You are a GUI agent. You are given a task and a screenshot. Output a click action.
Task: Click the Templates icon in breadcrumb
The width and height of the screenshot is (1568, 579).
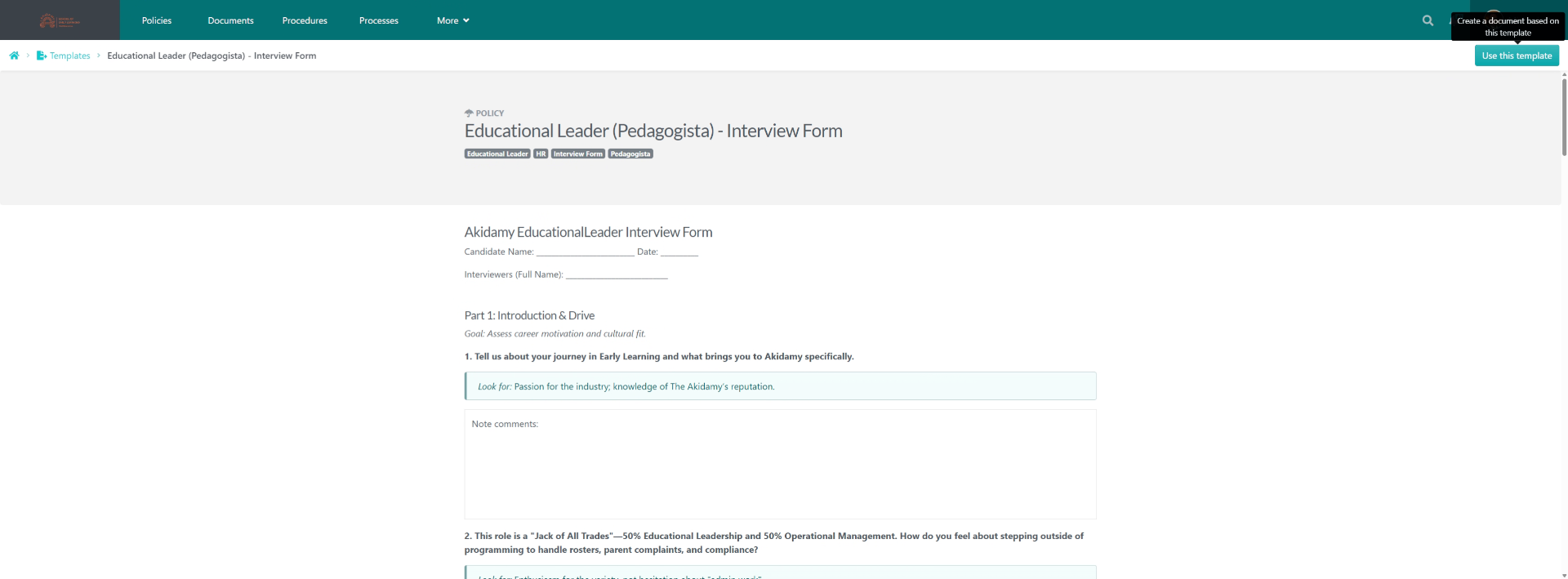click(x=42, y=56)
